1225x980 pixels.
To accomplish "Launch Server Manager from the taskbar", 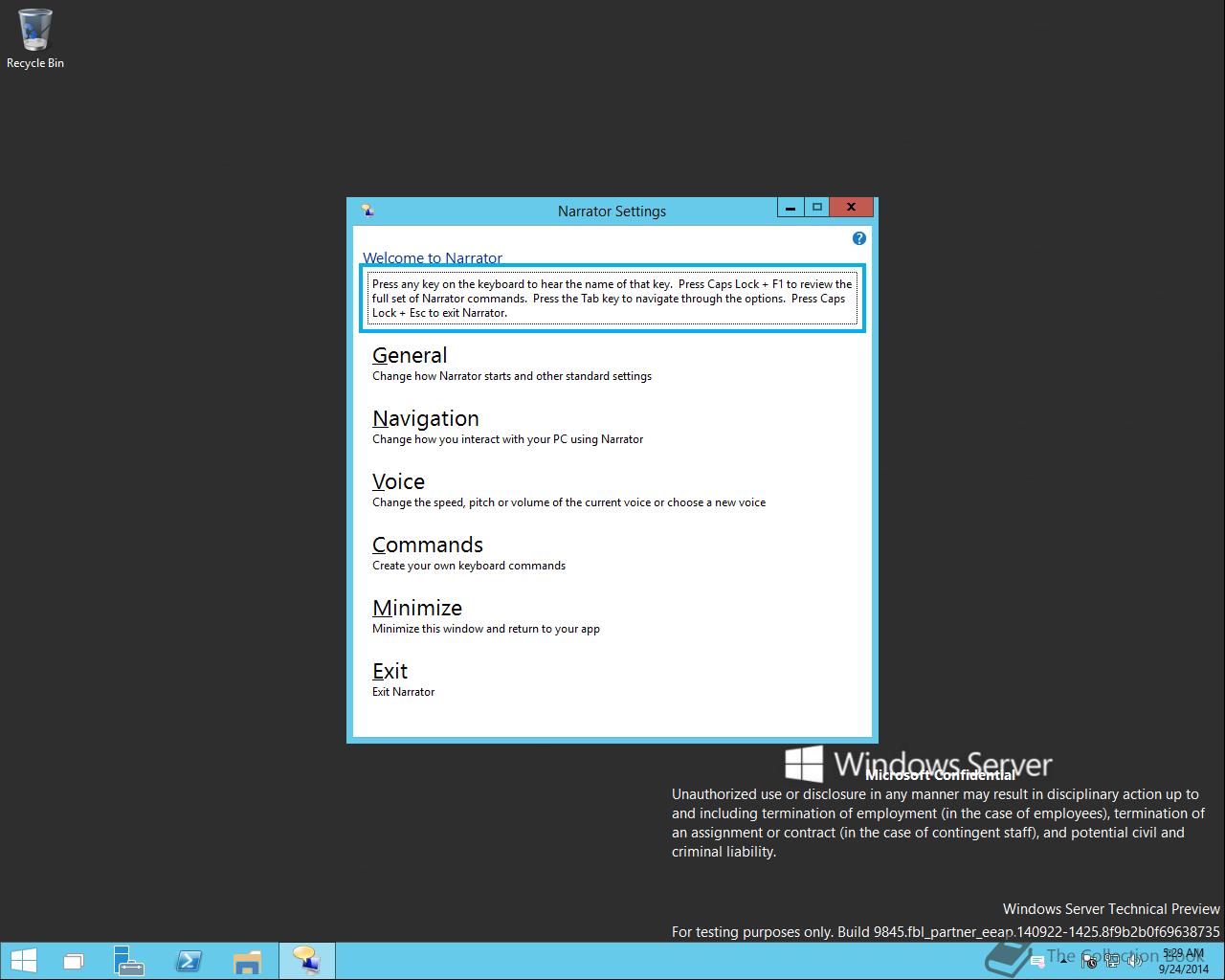I will [127, 962].
